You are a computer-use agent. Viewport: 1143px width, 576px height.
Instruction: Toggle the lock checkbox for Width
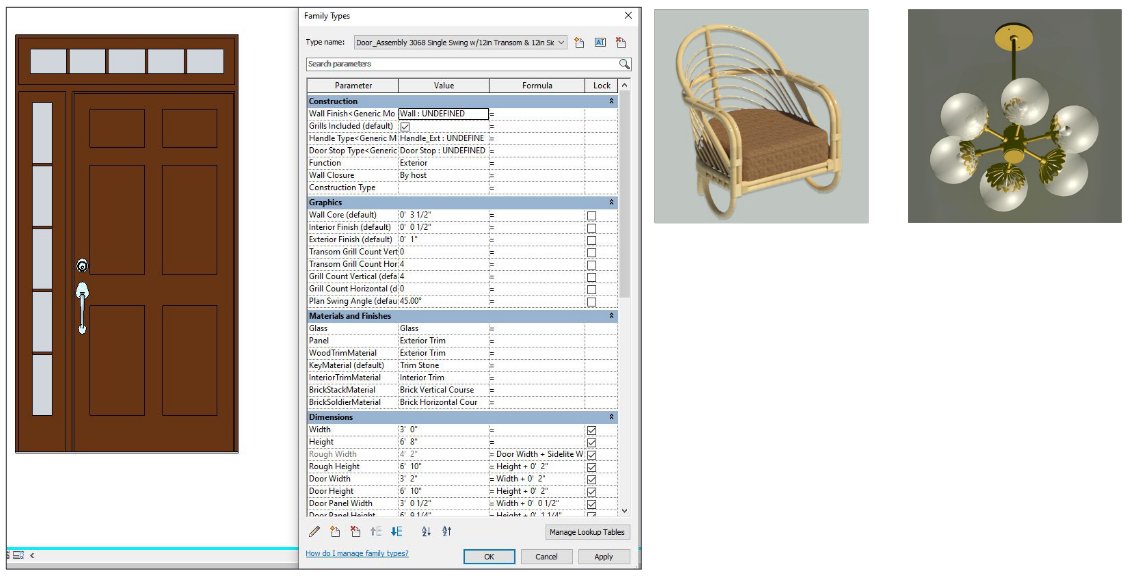[592, 430]
